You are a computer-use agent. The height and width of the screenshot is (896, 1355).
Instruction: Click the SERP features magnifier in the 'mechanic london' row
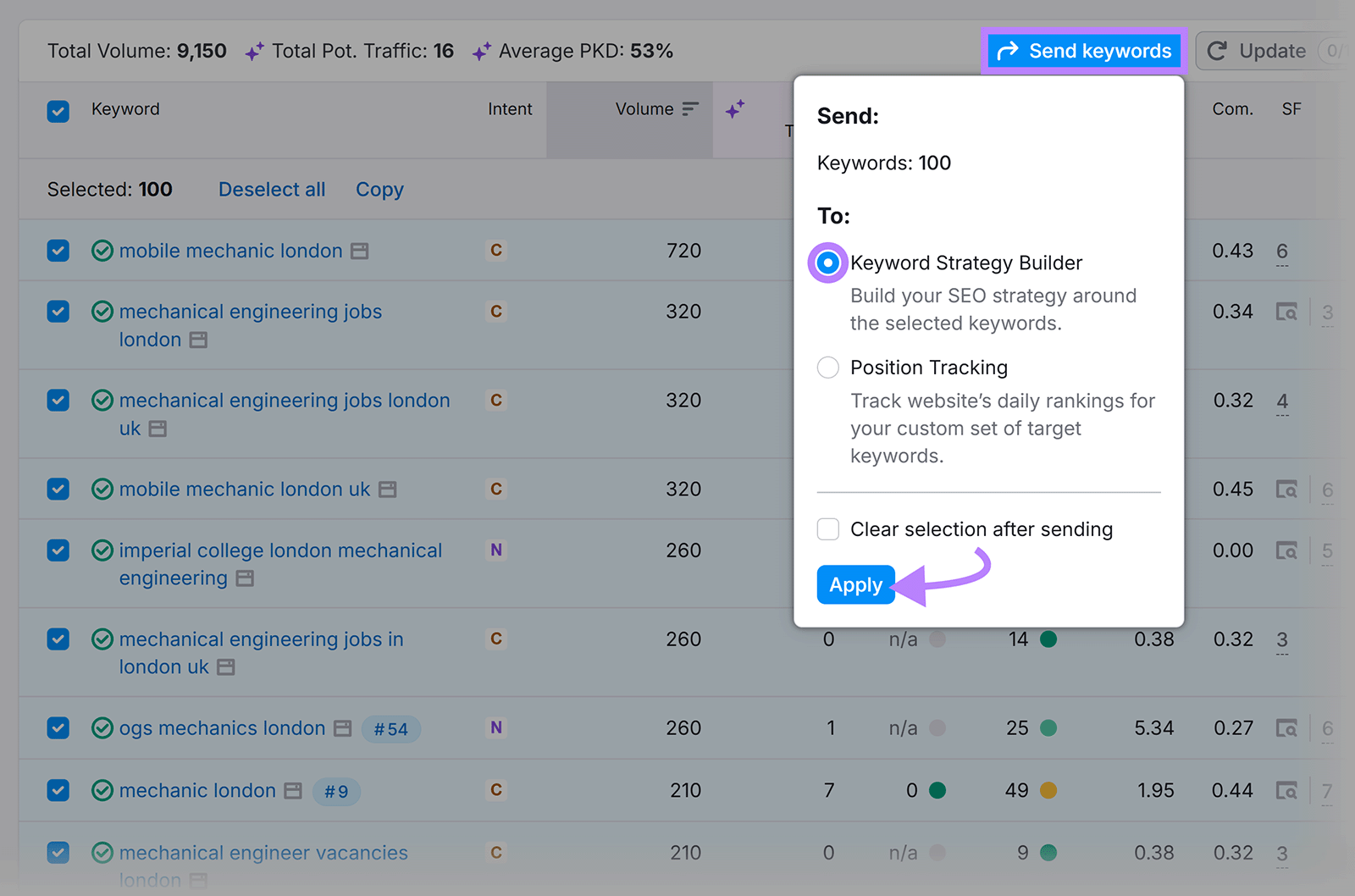(x=1286, y=790)
